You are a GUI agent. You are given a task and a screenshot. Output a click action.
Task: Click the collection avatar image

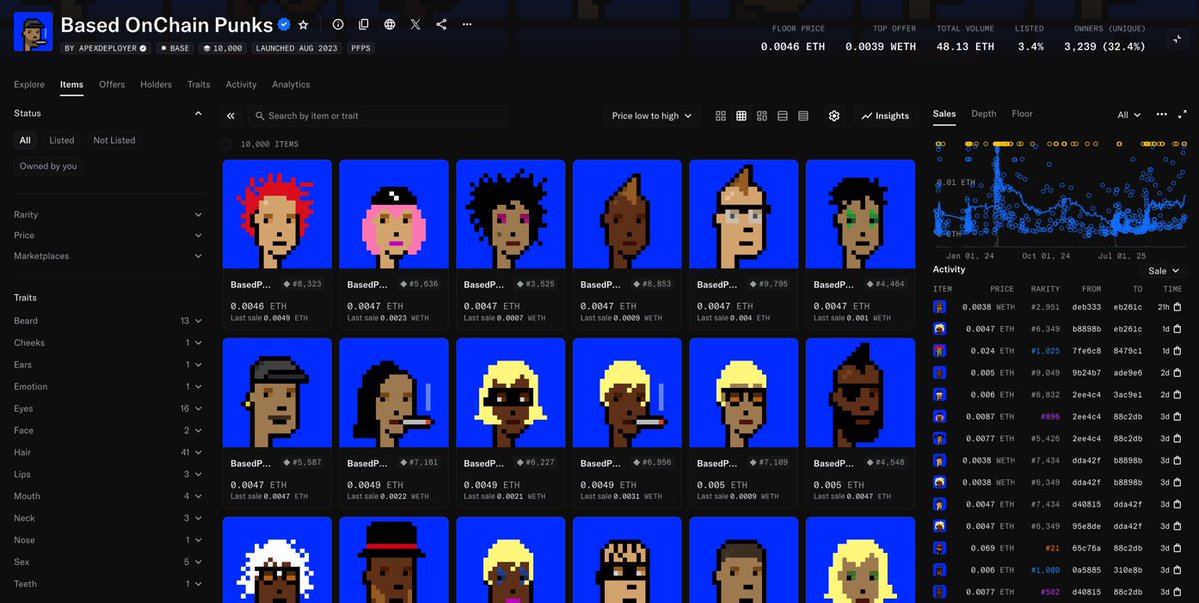pyautogui.click(x=33, y=31)
